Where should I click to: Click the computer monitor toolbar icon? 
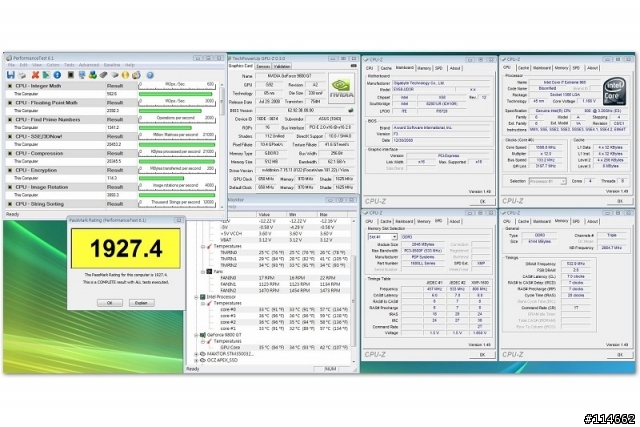point(82,75)
